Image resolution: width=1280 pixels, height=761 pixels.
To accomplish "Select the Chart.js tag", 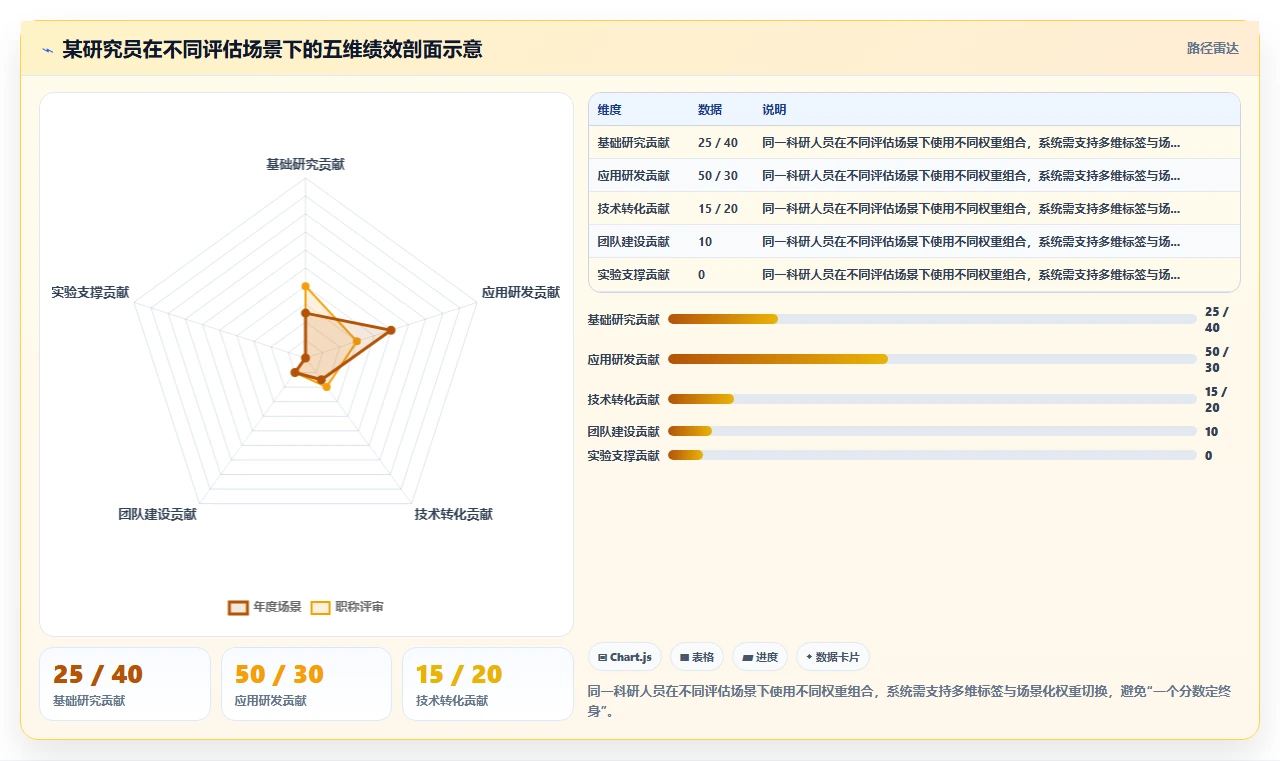I will [625, 657].
